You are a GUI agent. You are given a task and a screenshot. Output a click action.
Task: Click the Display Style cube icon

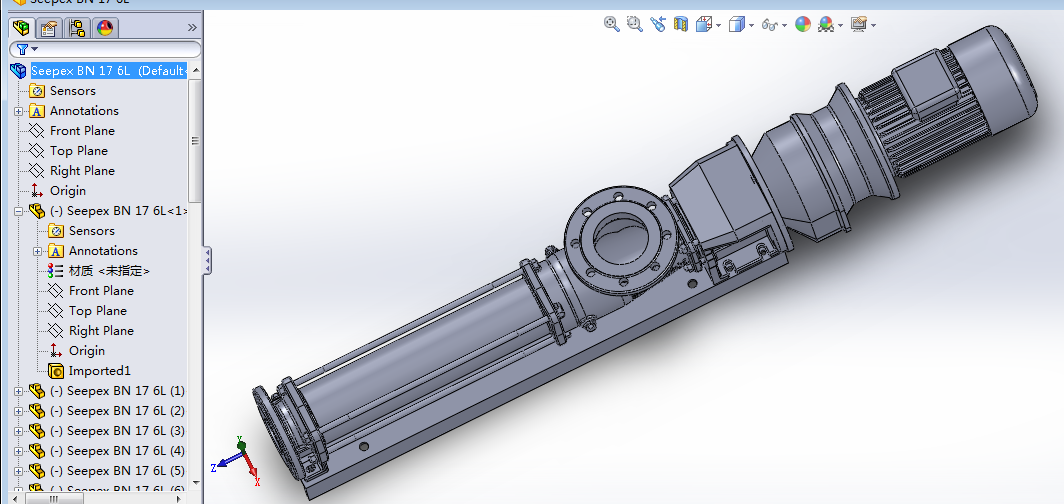[737, 25]
